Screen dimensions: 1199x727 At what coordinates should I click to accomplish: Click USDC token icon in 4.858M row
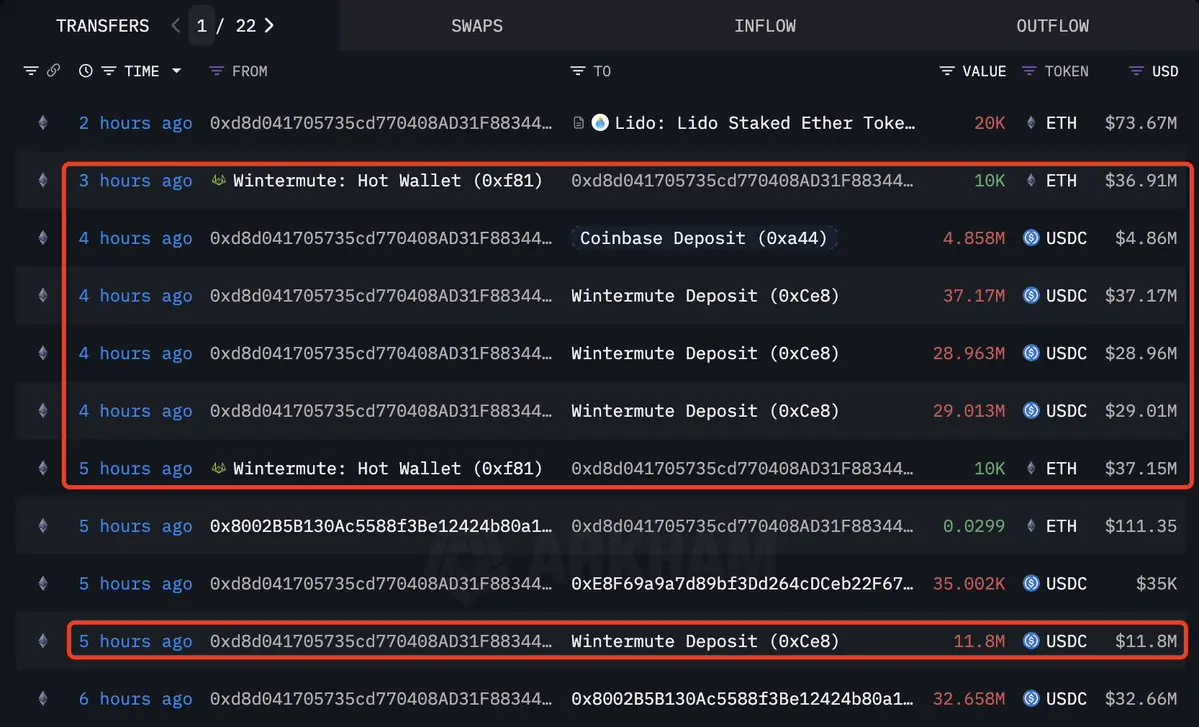[x=1031, y=238]
